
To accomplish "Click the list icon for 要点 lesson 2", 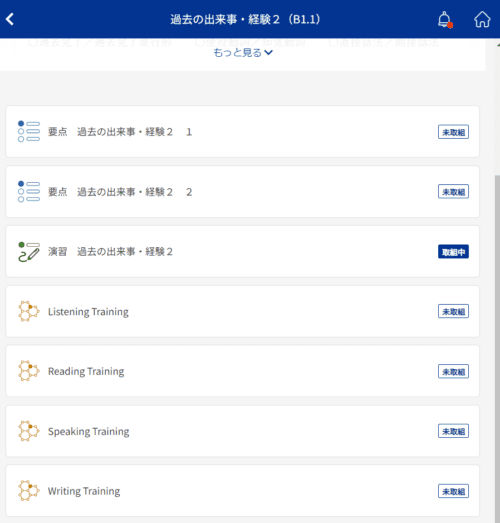I will pos(29,191).
